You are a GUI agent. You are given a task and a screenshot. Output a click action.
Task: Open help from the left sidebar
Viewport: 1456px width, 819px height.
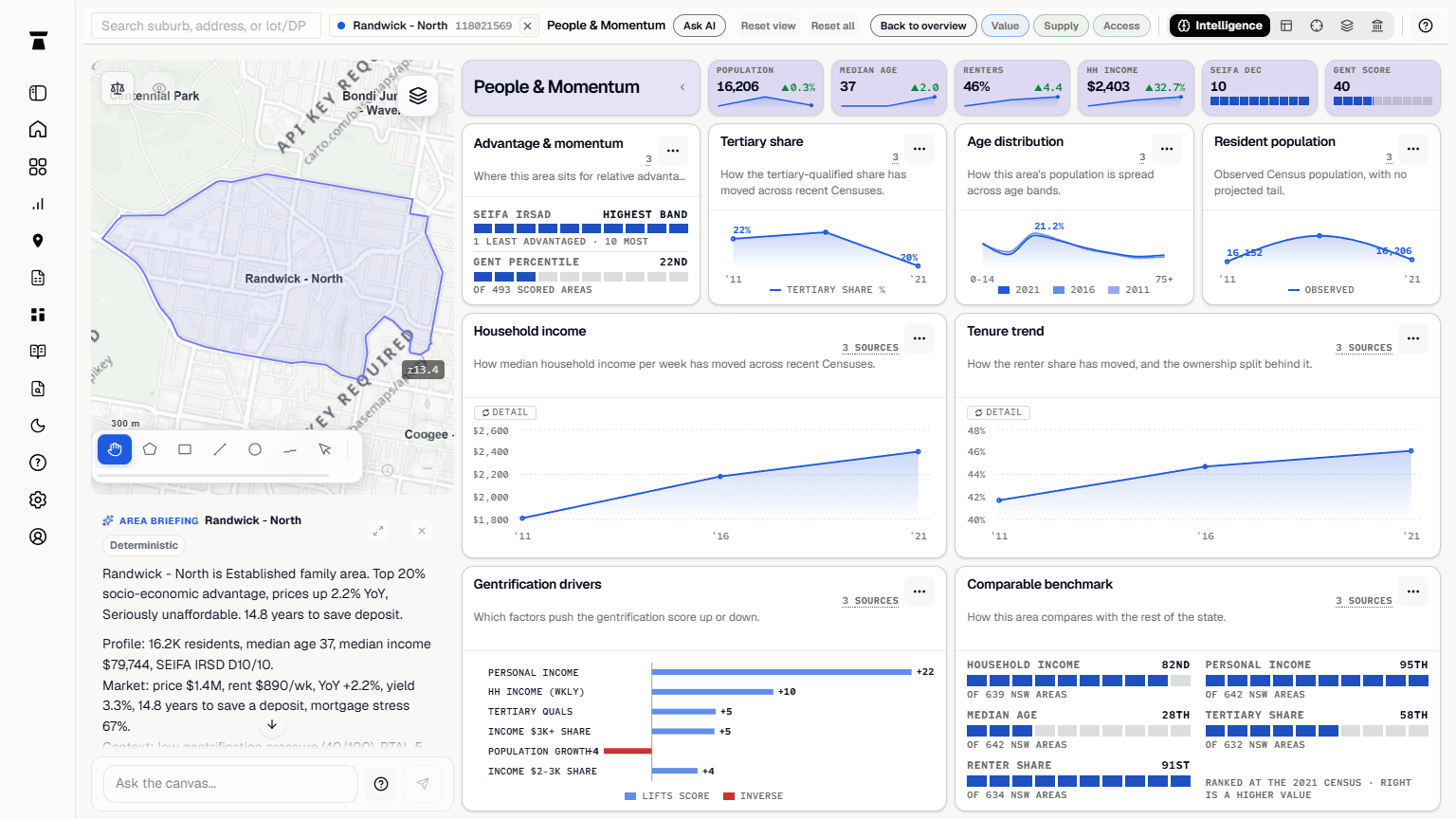[38, 463]
